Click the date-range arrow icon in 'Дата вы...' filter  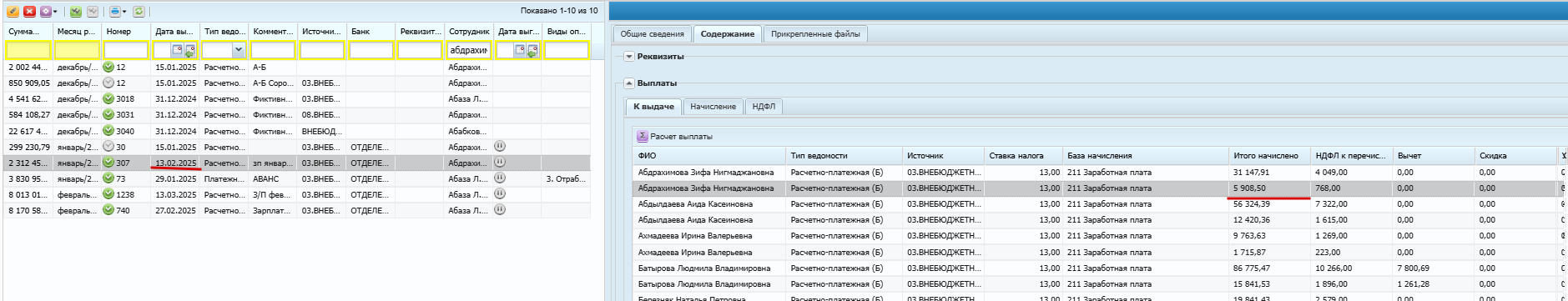[x=190, y=50]
